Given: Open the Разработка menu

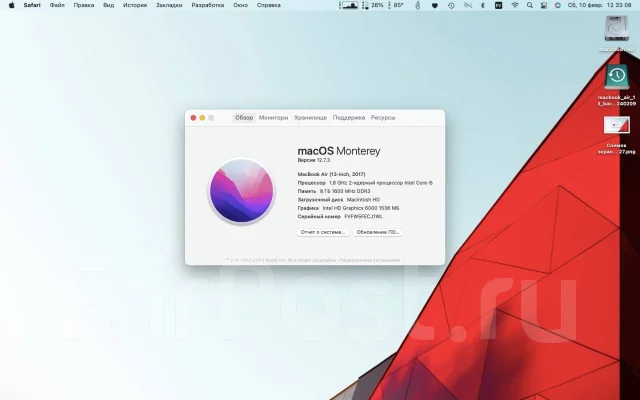Looking at the screenshot, I should click(x=208, y=5).
